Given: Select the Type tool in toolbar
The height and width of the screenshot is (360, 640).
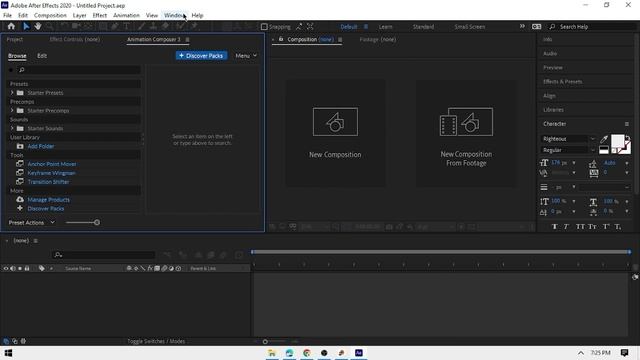Looking at the screenshot, I should [127, 26].
